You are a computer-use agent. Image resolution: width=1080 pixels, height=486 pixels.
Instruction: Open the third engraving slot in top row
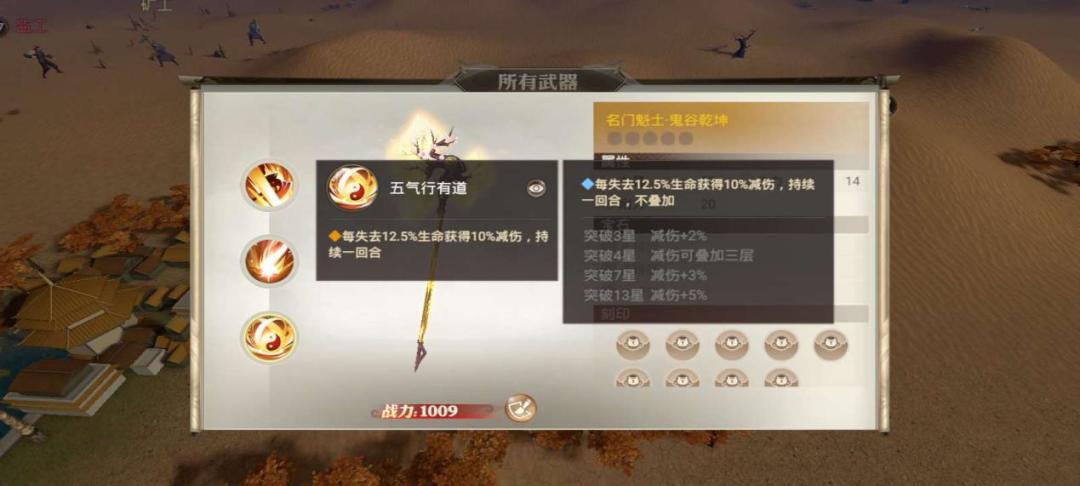point(731,344)
